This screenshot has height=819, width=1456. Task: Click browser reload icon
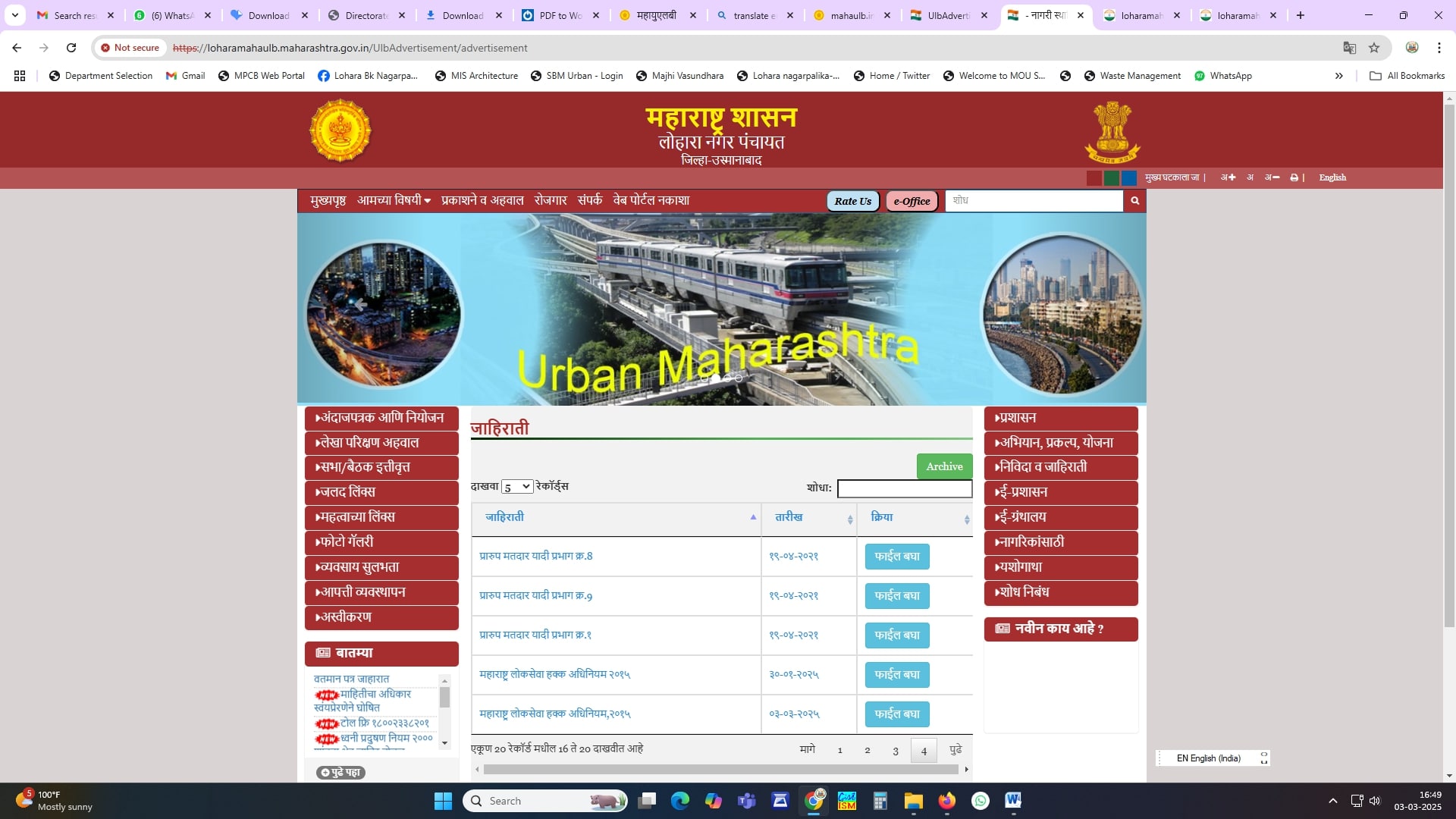(71, 48)
